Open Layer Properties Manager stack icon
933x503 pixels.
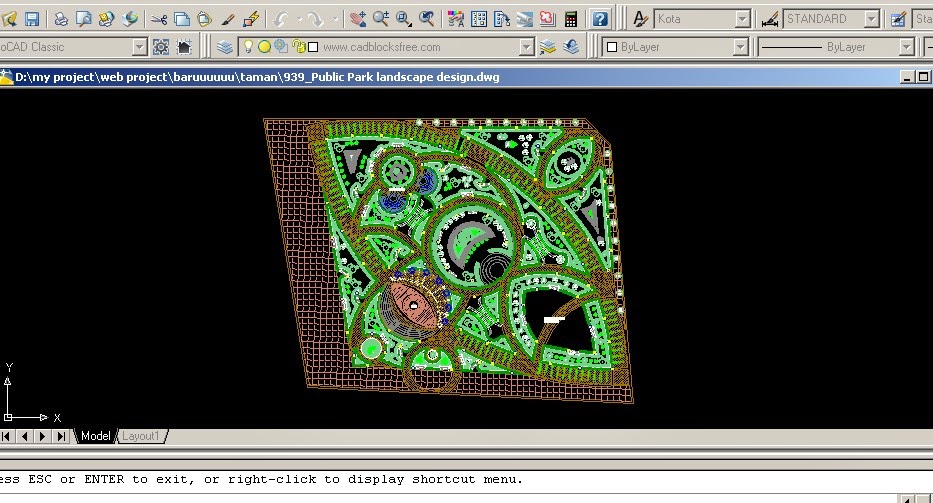pos(224,47)
